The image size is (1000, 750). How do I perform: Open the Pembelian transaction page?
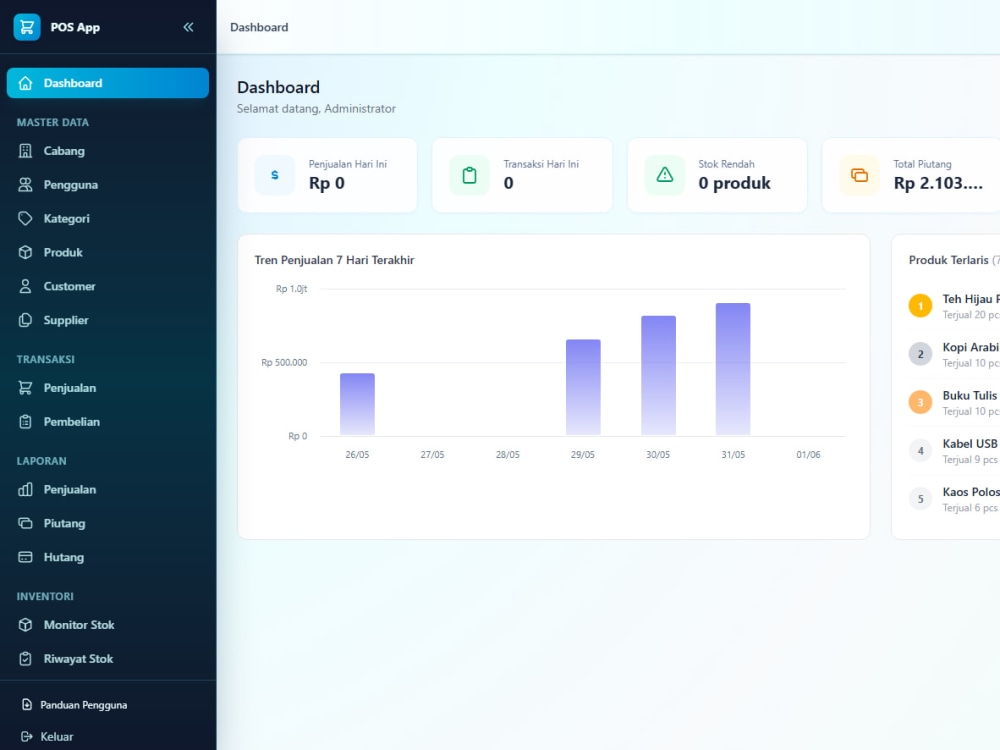click(108, 422)
